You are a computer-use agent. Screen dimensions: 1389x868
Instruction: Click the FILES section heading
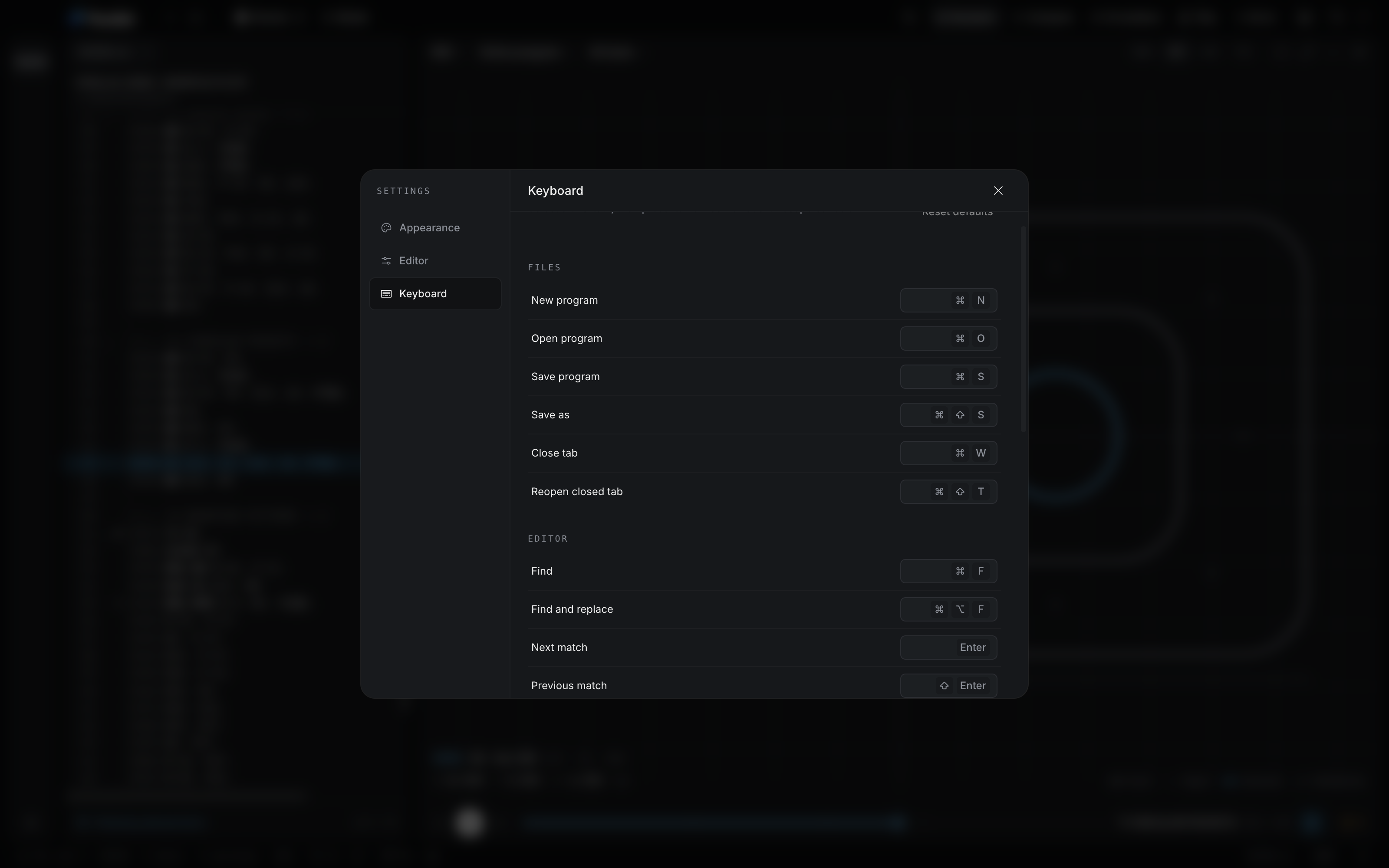(544, 267)
